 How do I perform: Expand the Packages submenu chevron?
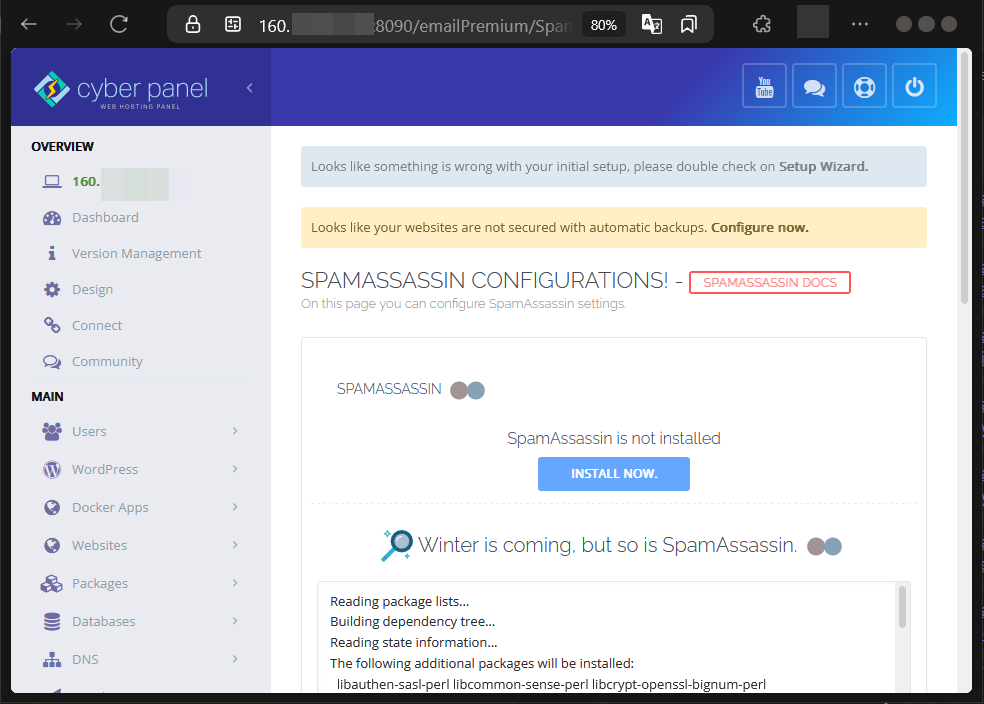point(235,583)
